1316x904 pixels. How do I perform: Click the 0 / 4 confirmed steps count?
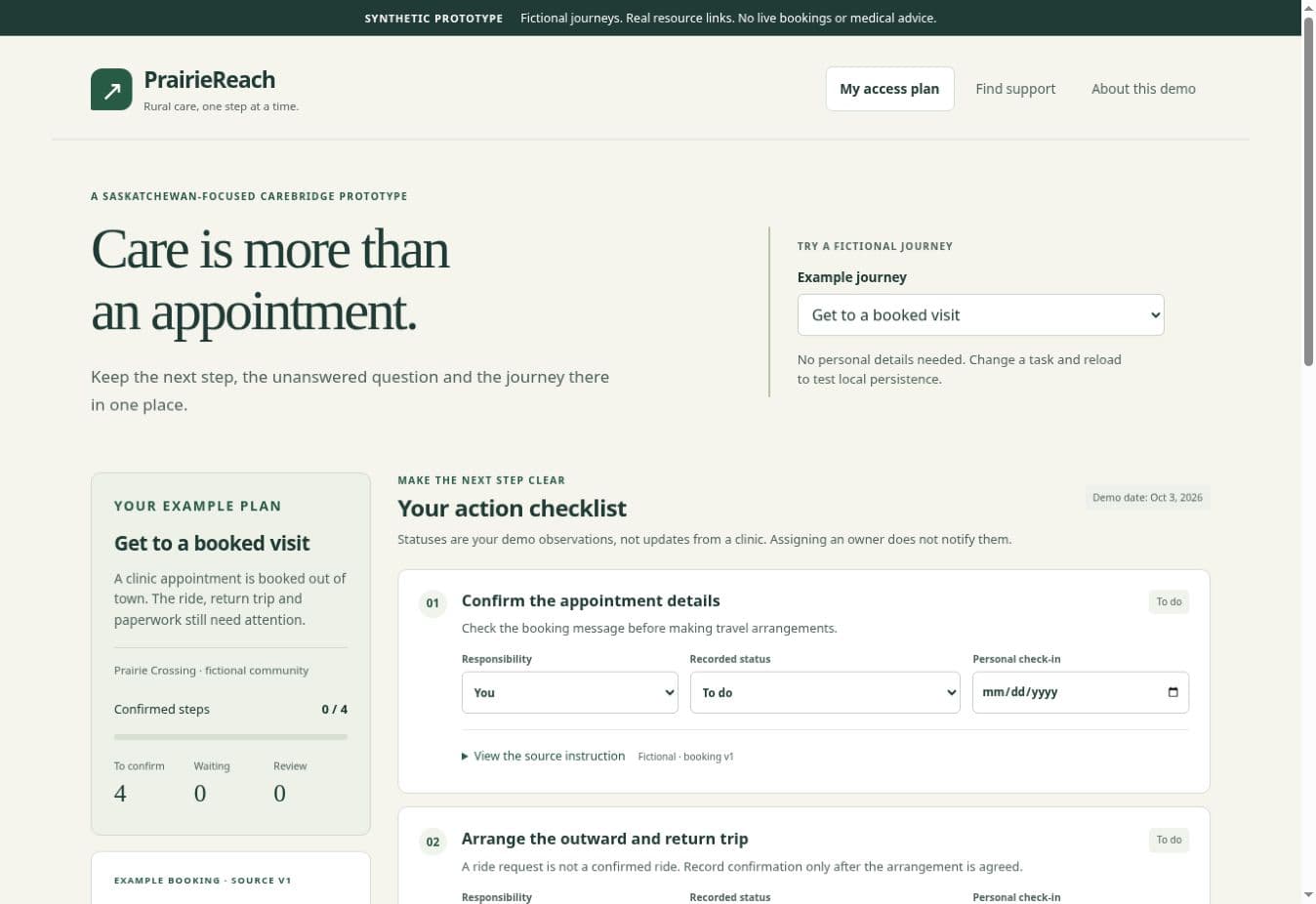click(x=335, y=710)
